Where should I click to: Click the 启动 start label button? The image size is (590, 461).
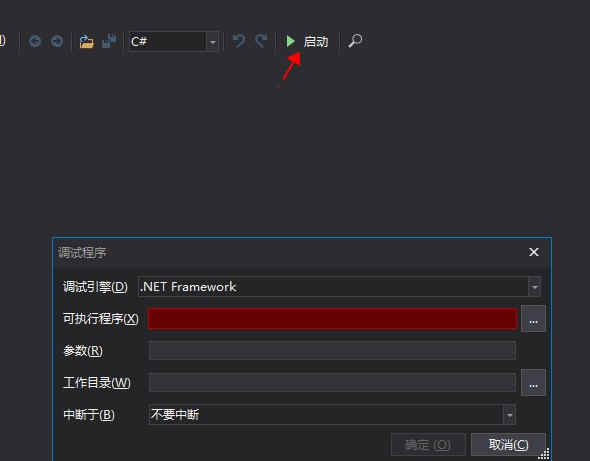316,41
